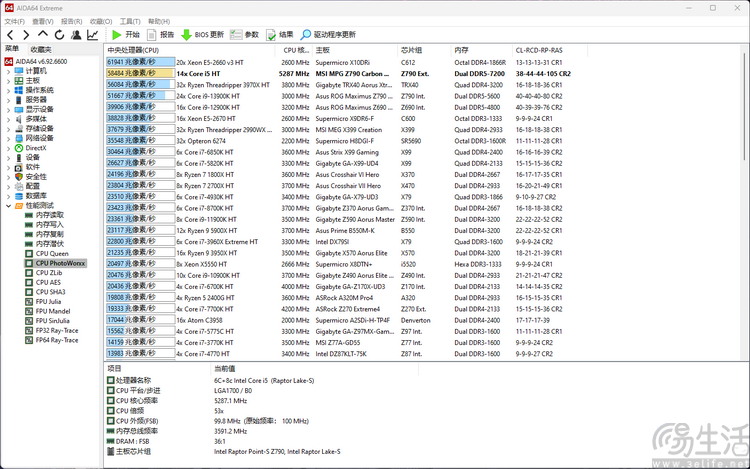Select the CPU ZLib benchmark icon
This screenshot has width=750, height=469.
[x=29, y=273]
